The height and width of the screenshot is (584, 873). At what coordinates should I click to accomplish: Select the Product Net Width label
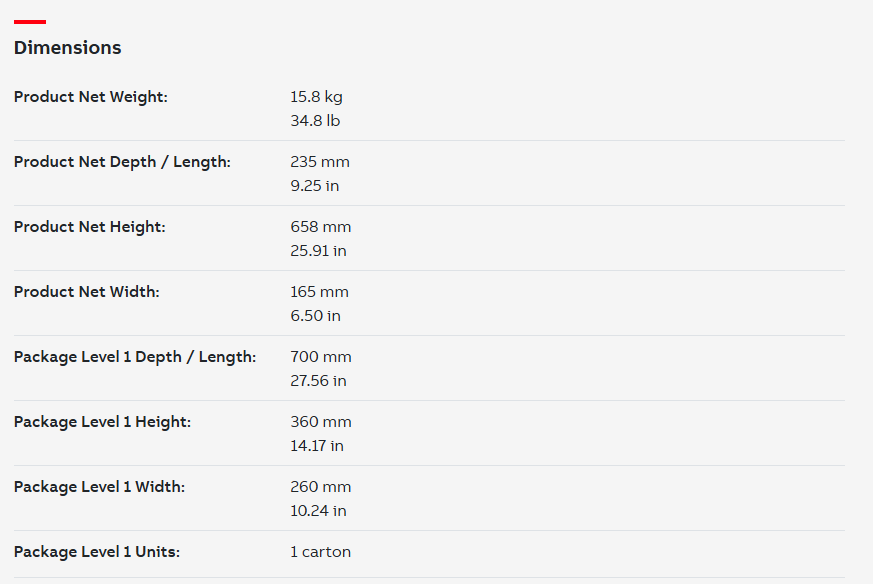tap(86, 292)
